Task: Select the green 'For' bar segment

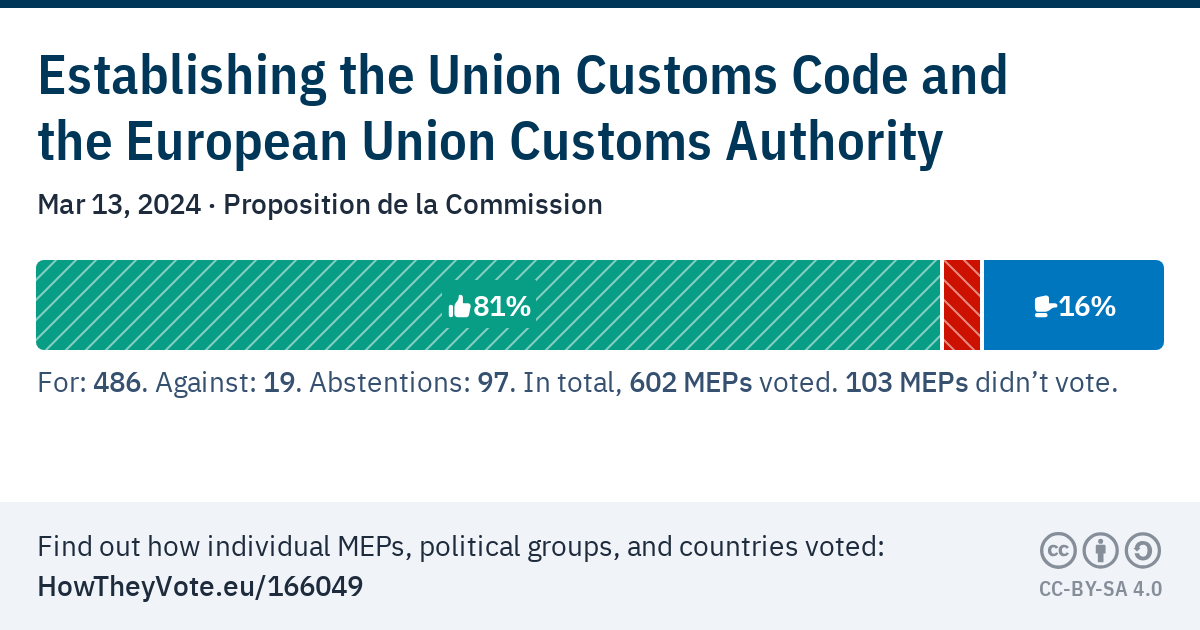Action: pyautogui.click(x=250, y=305)
